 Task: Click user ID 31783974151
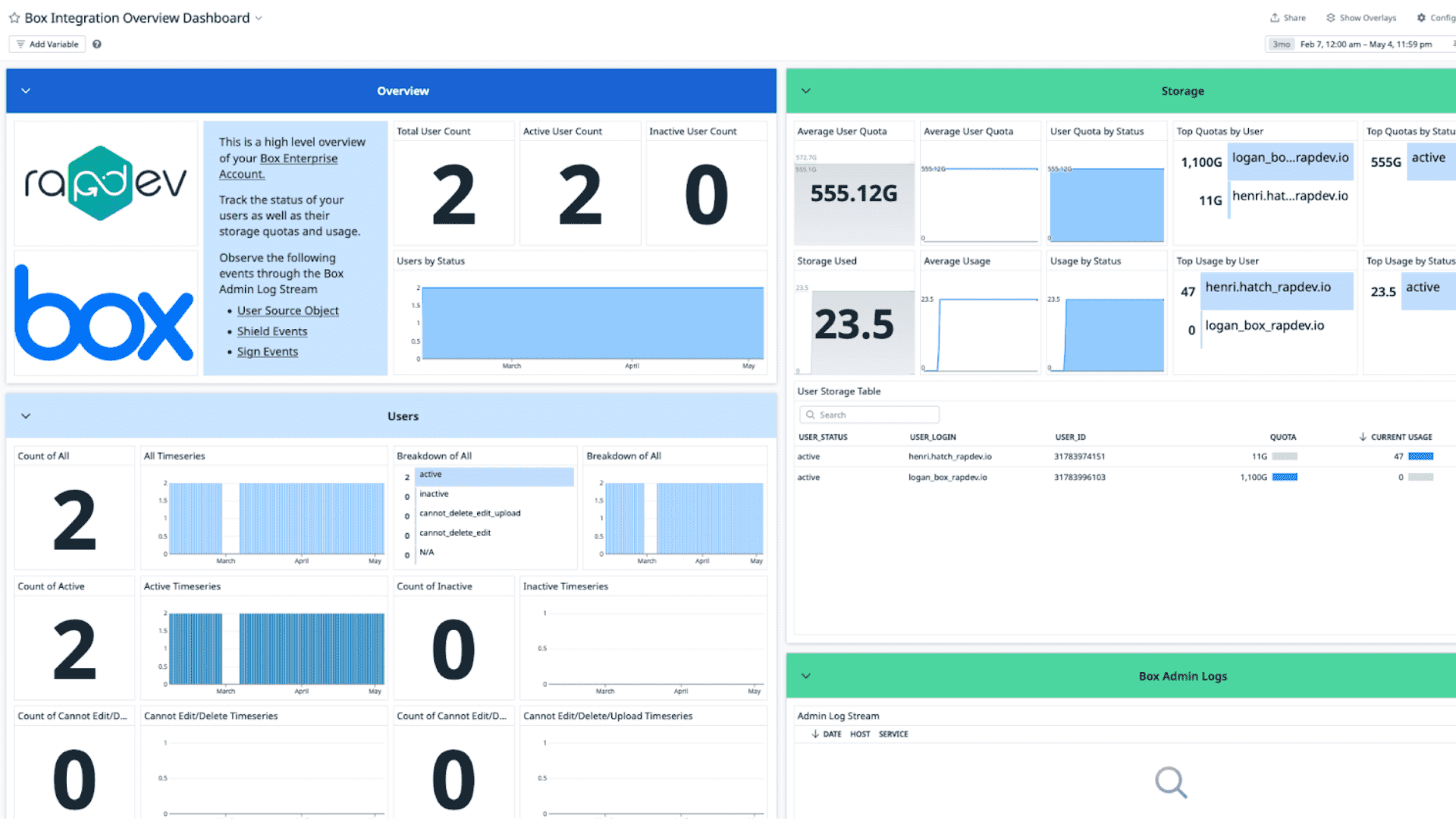click(1079, 457)
